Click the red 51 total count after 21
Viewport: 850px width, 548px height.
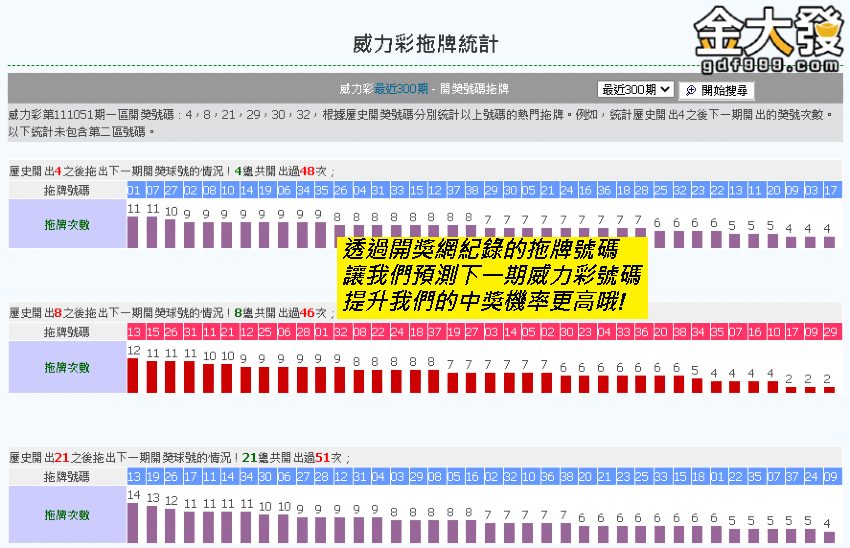[323, 457]
